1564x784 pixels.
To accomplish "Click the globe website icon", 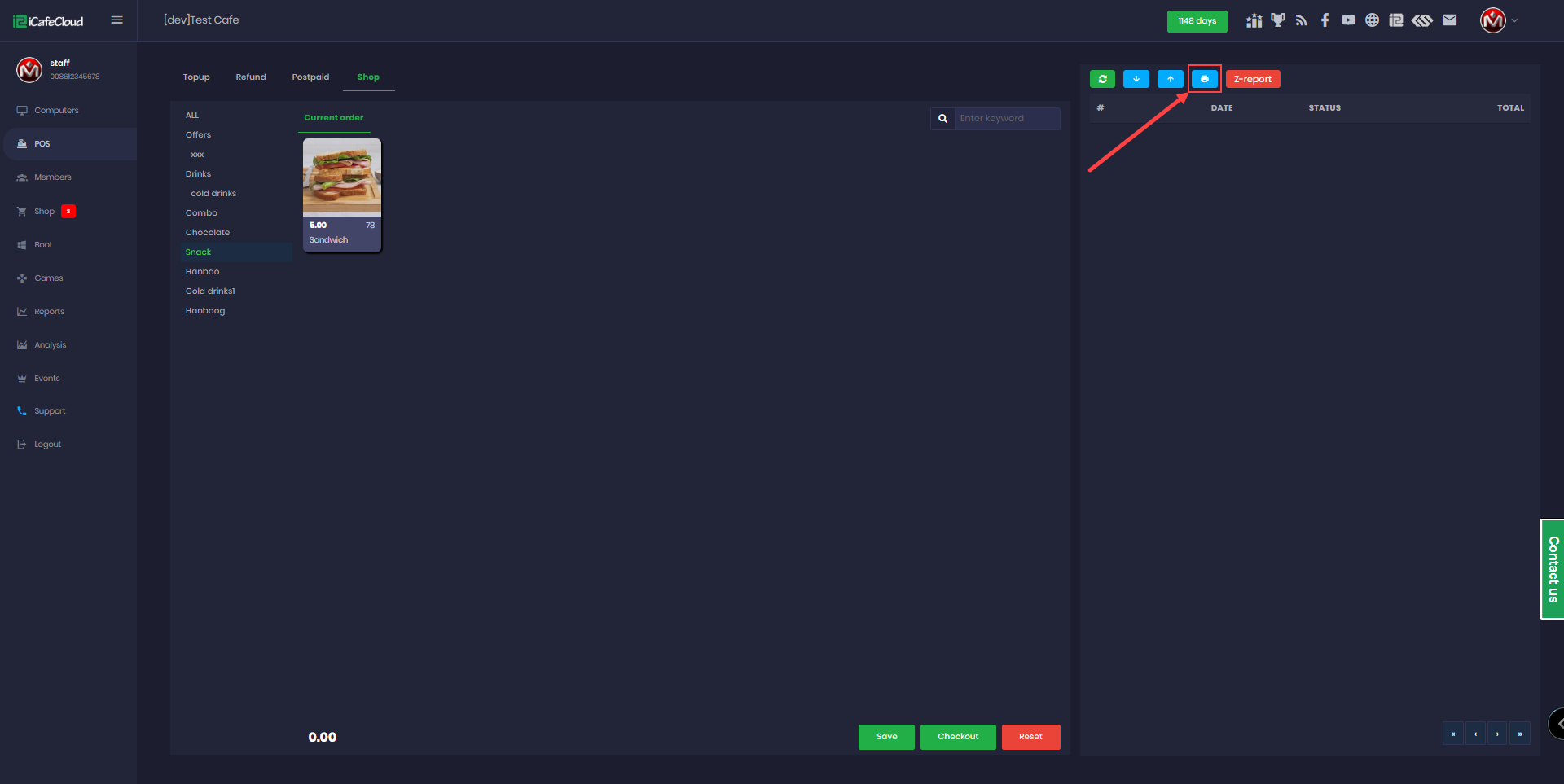I will [1373, 20].
